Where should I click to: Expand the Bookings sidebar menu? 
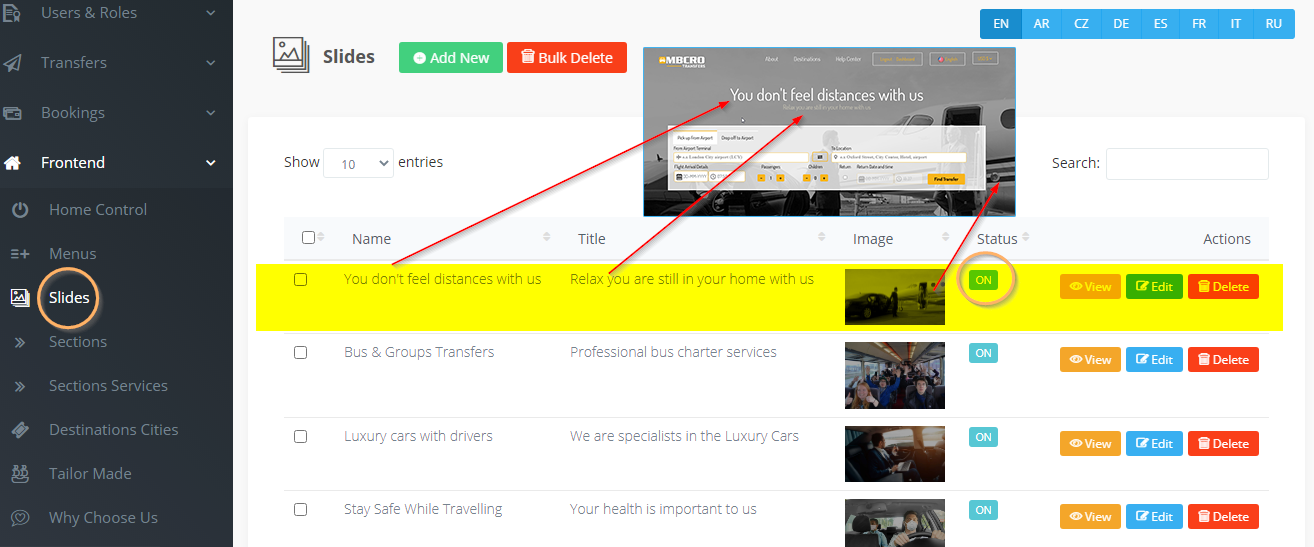tap(116, 113)
